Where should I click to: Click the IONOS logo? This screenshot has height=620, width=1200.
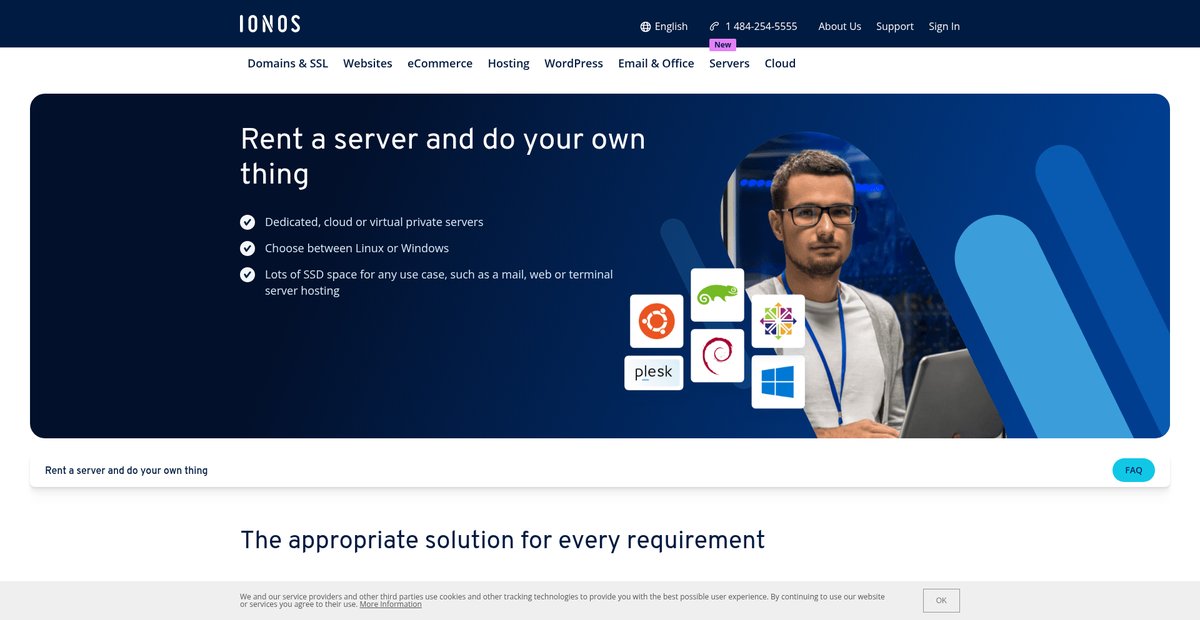coord(270,24)
